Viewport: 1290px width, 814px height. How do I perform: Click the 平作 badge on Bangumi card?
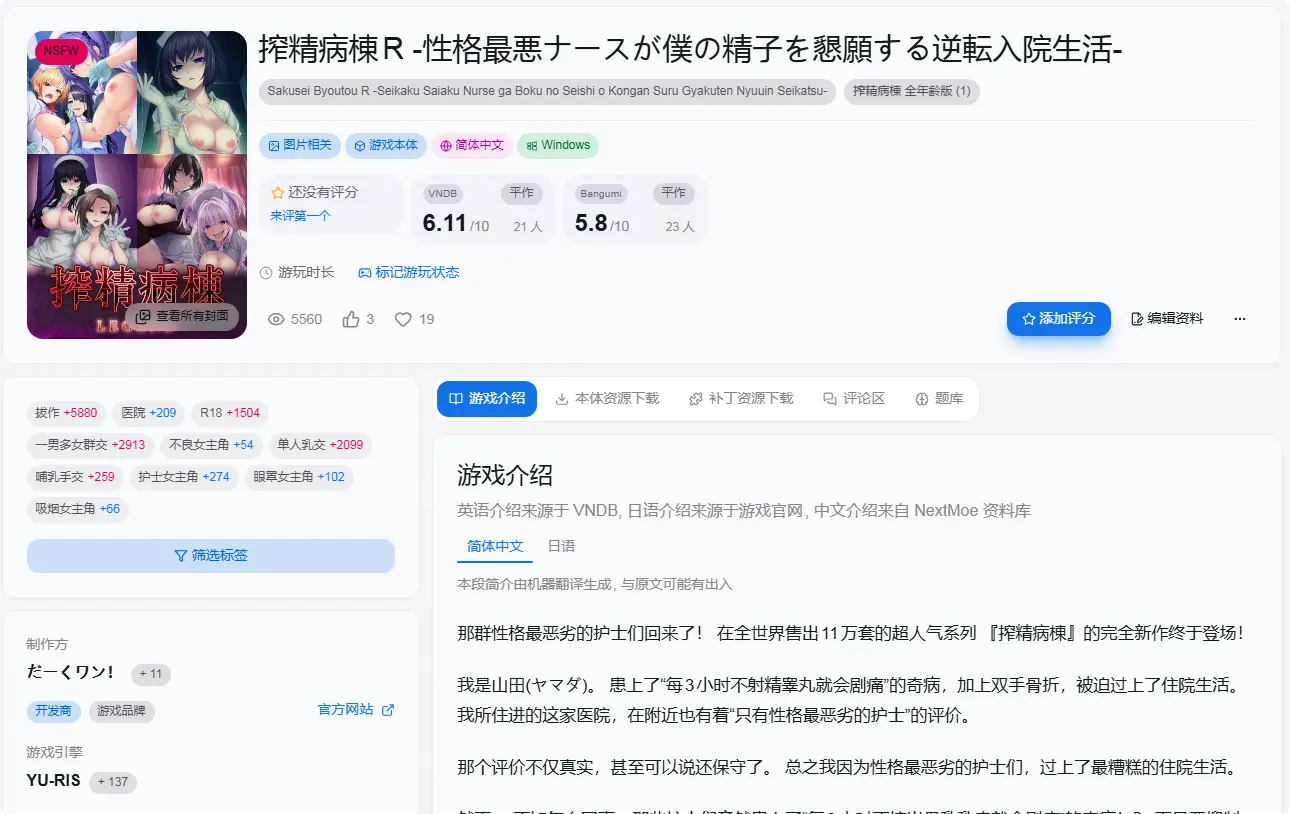(x=674, y=193)
